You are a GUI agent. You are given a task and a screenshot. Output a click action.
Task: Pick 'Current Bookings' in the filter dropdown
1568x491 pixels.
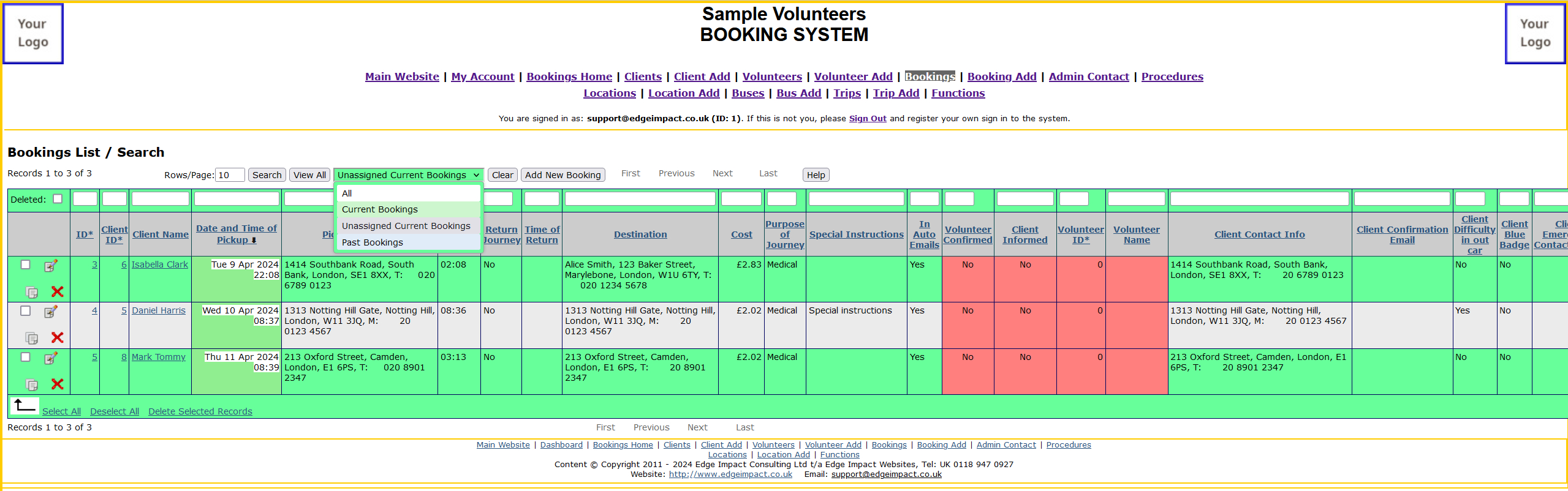click(x=380, y=209)
